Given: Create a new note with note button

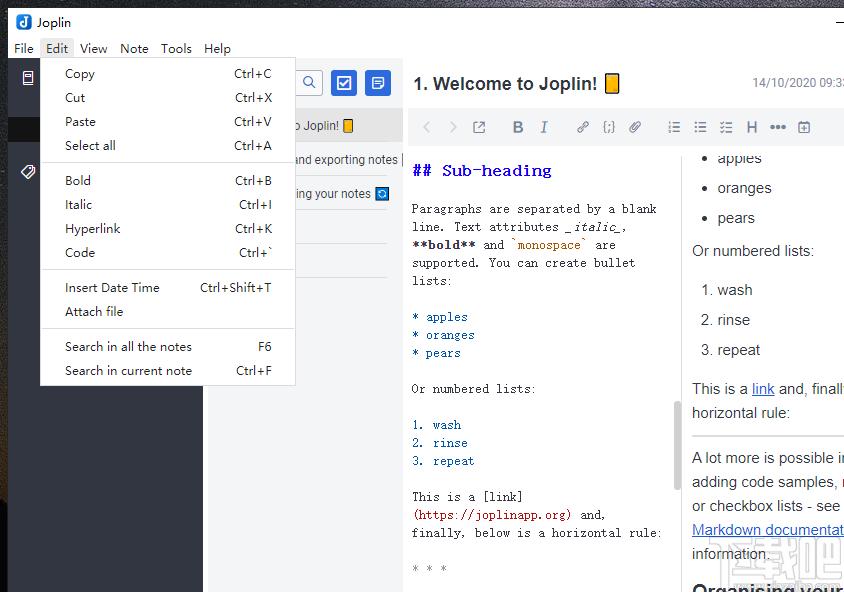Looking at the screenshot, I should (x=378, y=83).
